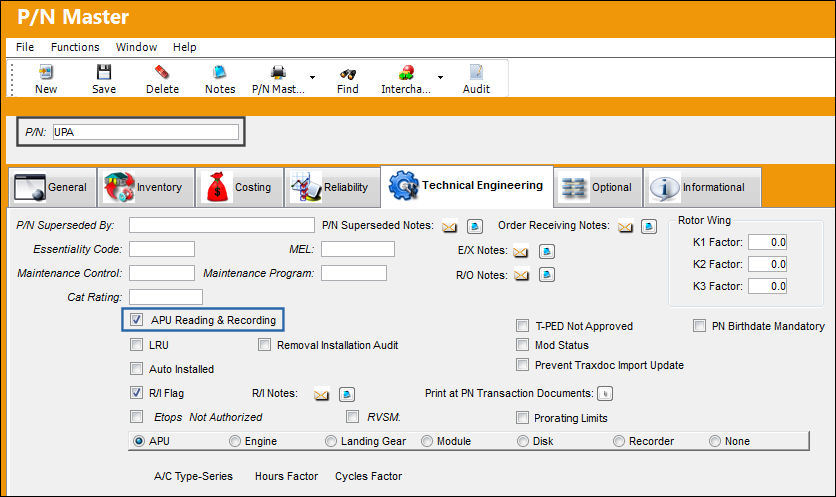Enable the LRU checkbox
This screenshot has width=836, height=497.
tap(136, 344)
